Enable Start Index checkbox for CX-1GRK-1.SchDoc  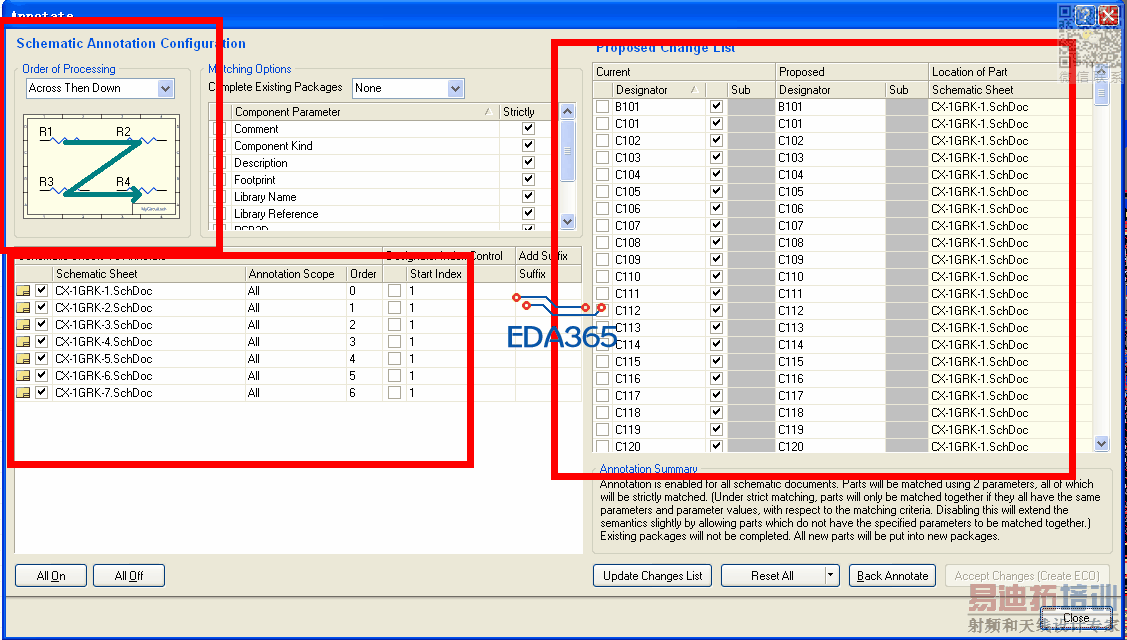(x=394, y=291)
